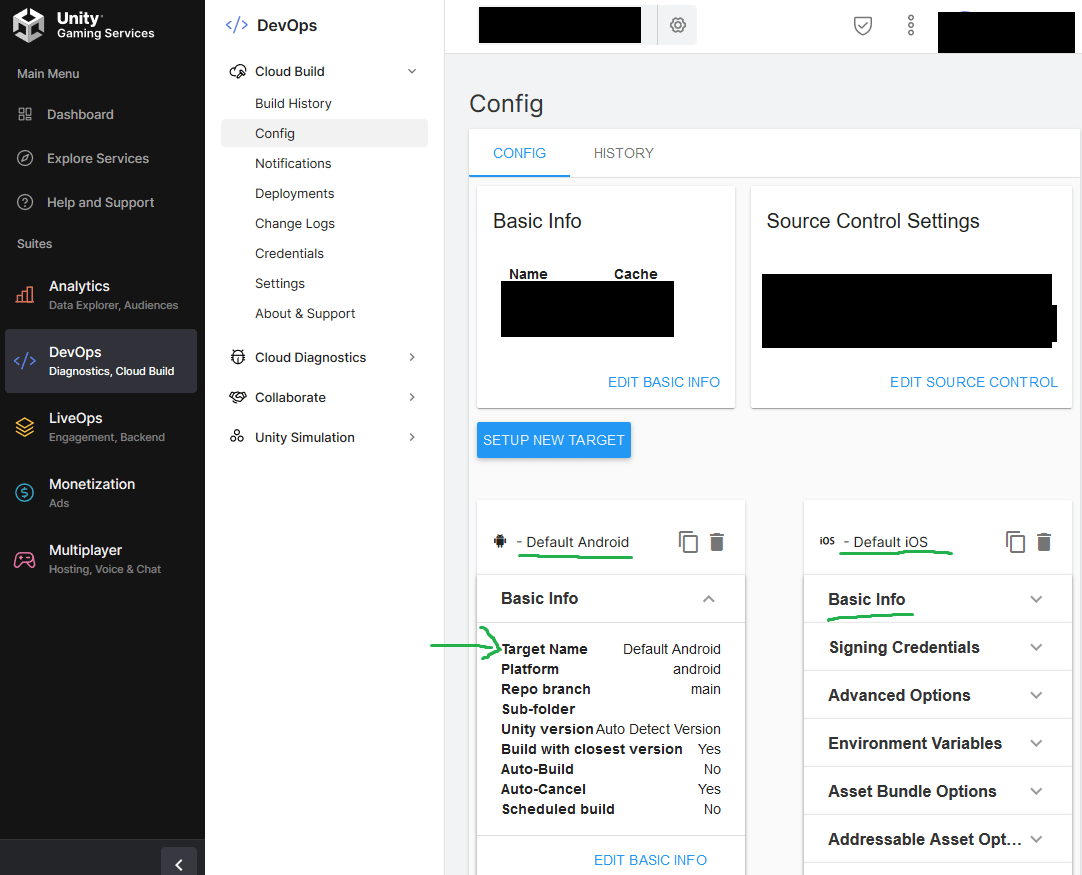The width and height of the screenshot is (1082, 875).
Task: Collapse the left navigation sidebar
Action: pos(179,862)
